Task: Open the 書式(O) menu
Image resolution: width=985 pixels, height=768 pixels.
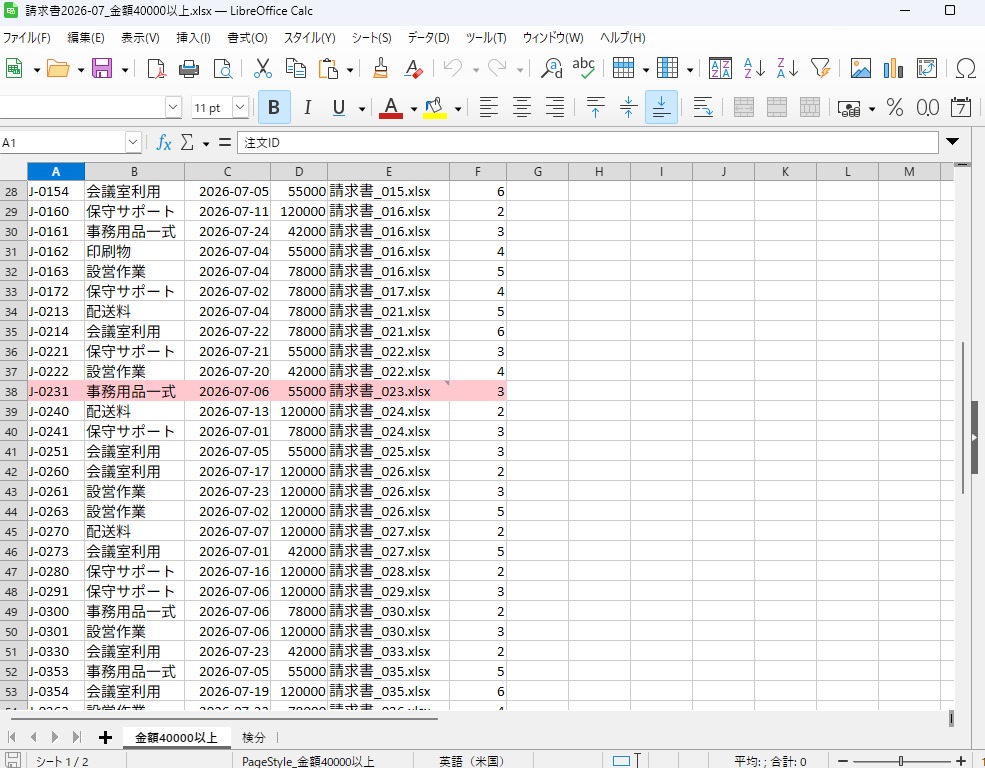Action: [x=248, y=38]
